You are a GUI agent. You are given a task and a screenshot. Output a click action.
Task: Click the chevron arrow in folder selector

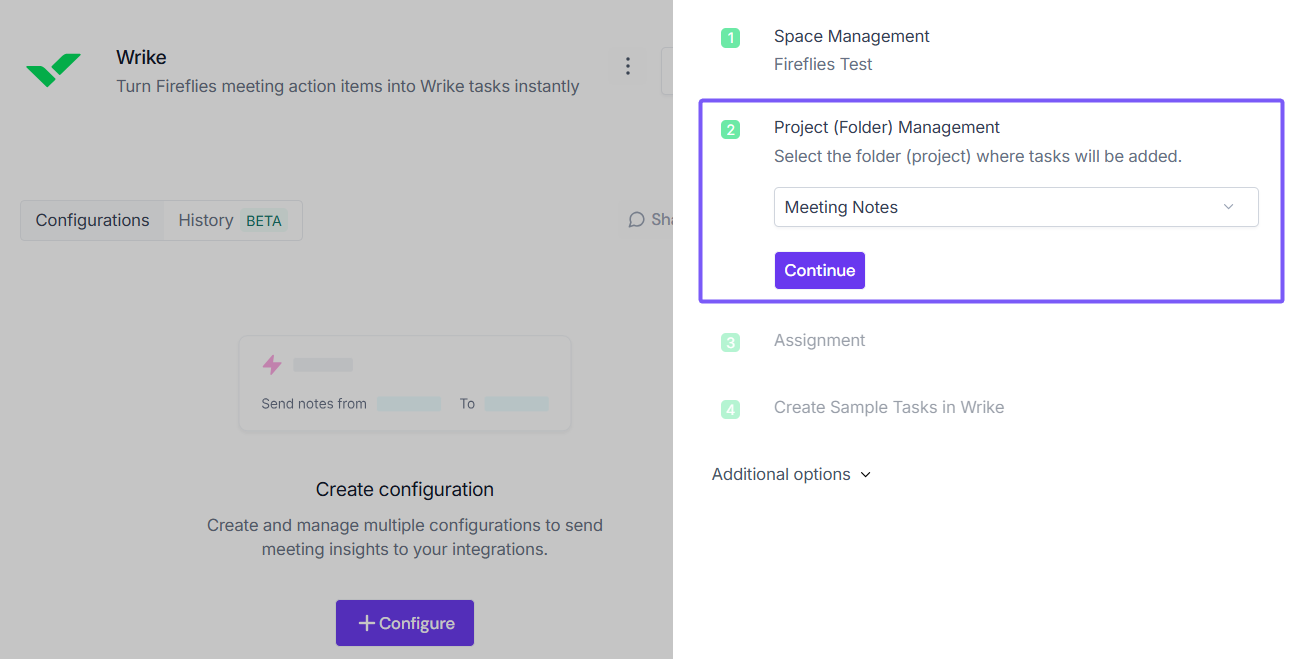pyautogui.click(x=1229, y=207)
